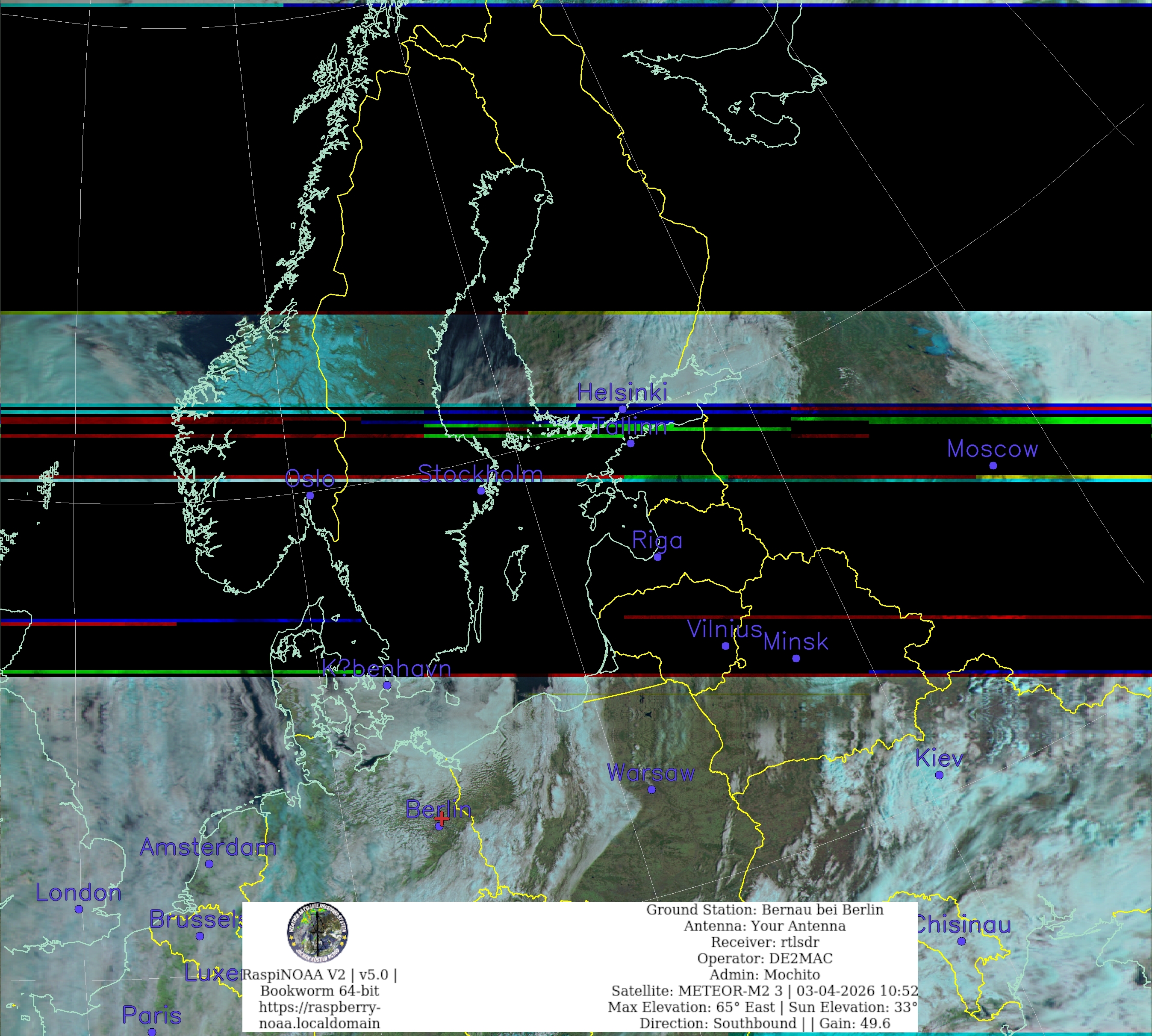Click the red cross ground station marker
Image resolution: width=1152 pixels, height=1036 pixels.
click(x=441, y=820)
